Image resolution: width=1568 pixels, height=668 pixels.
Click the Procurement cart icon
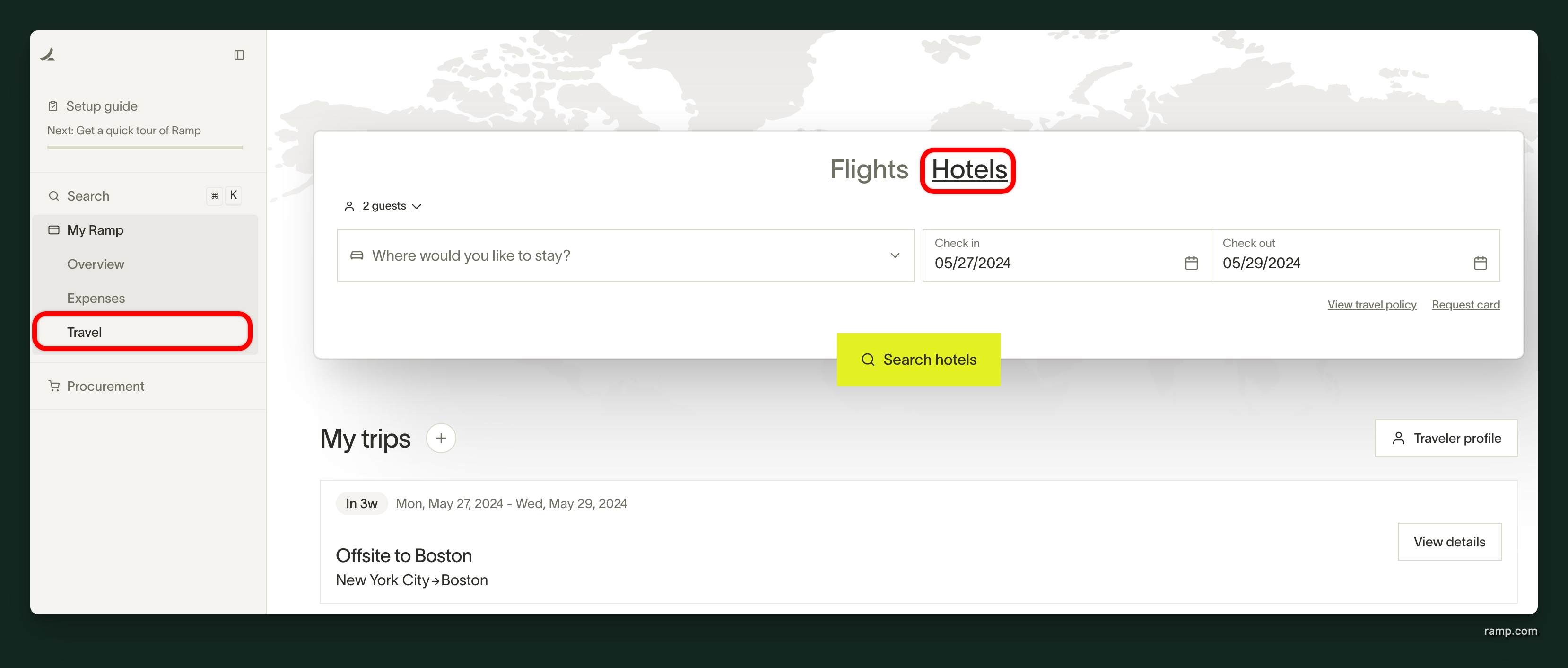click(54, 386)
